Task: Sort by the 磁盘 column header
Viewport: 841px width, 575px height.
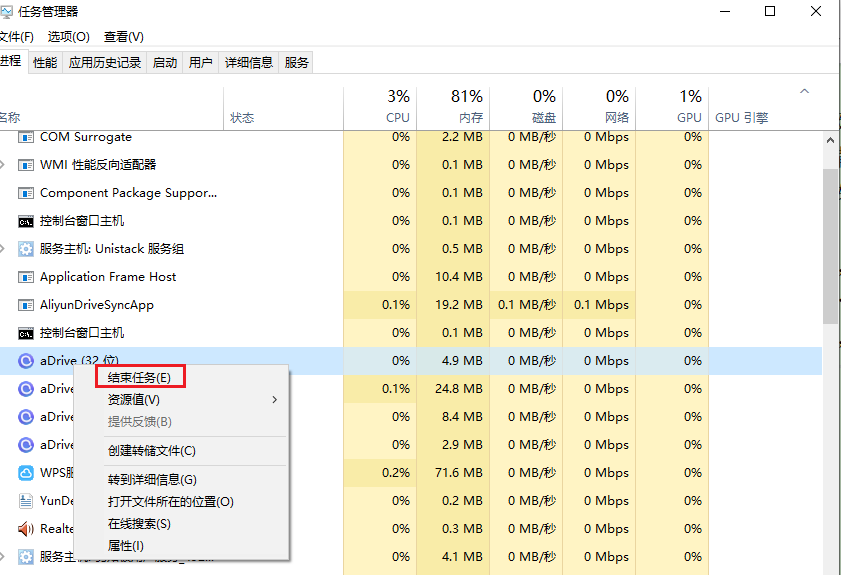Action: [x=526, y=107]
